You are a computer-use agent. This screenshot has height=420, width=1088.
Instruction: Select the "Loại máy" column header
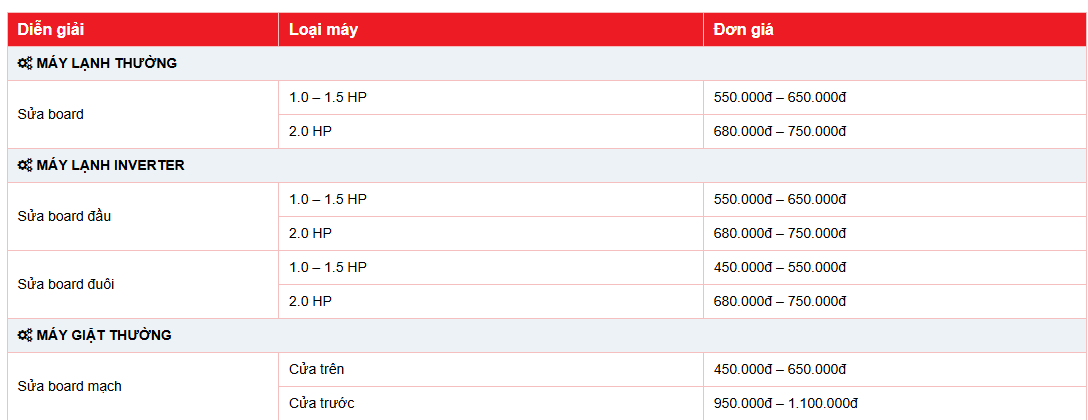pos(323,29)
